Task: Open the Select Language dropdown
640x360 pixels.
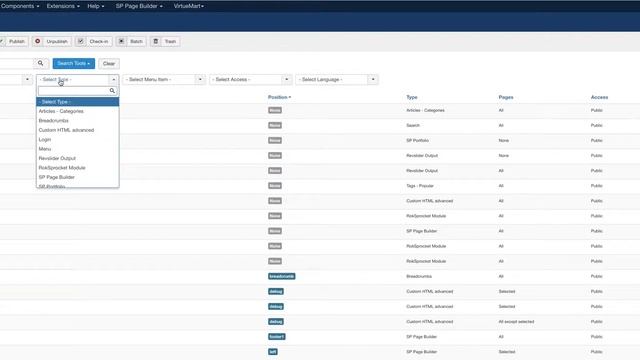Action: click(337, 80)
